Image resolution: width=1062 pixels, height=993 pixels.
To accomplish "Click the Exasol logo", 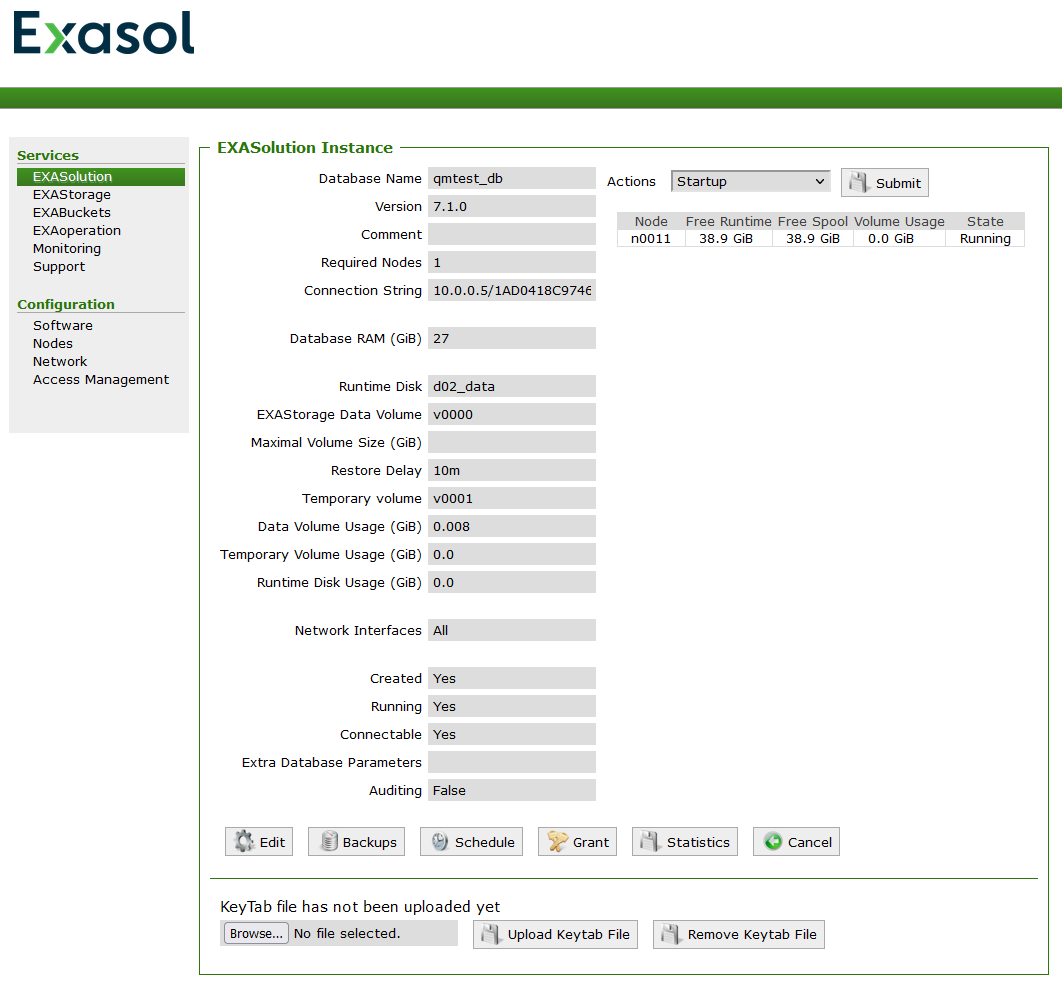I will [103, 33].
